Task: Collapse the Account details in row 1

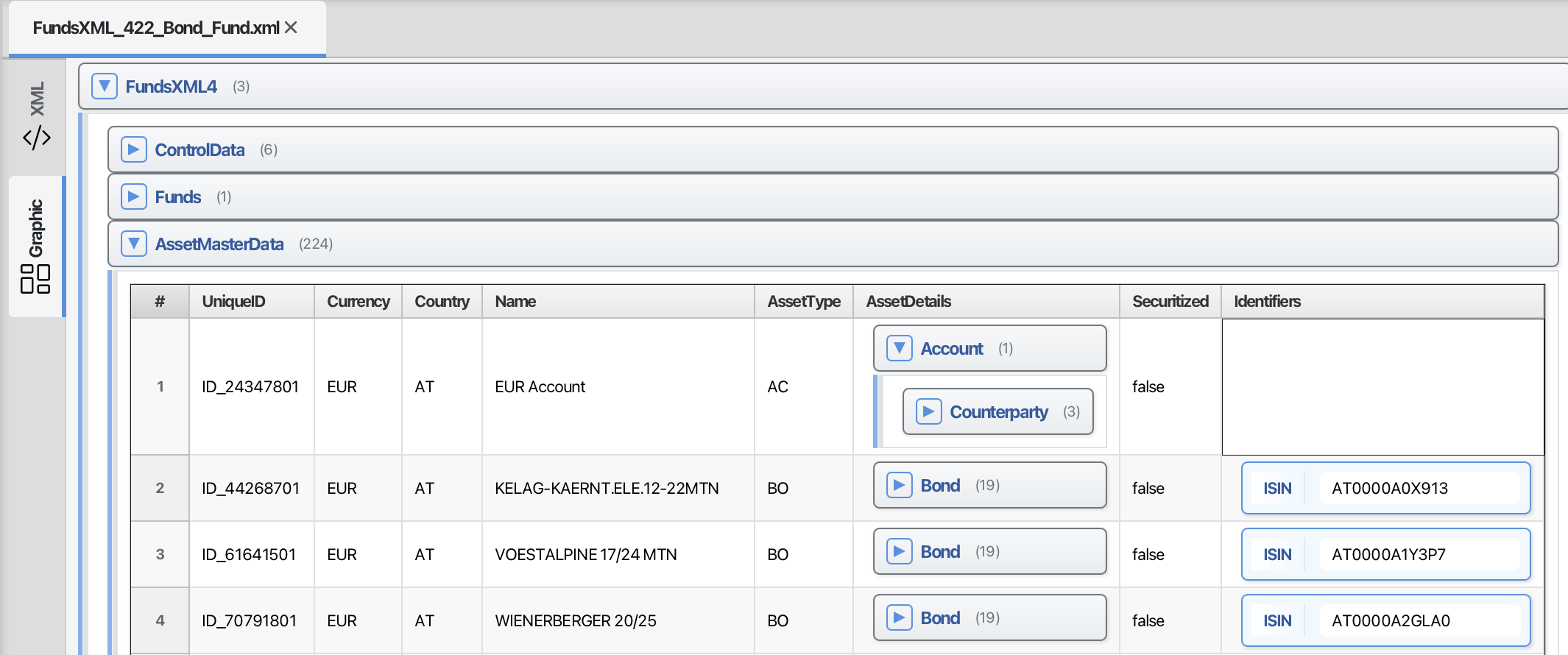Action: (x=900, y=348)
